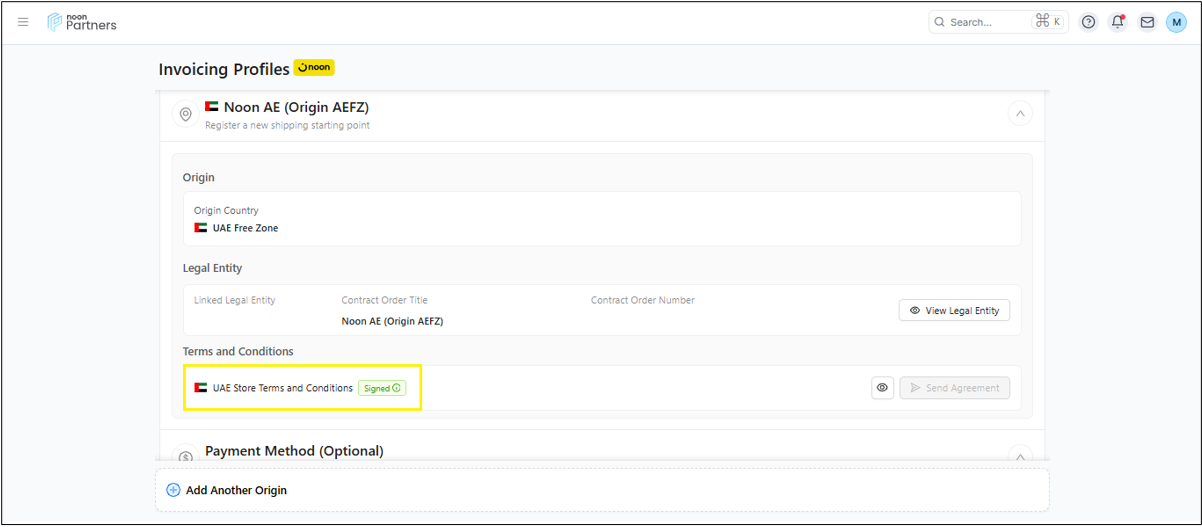Open the mail inbox icon
The width and height of the screenshot is (1202, 527).
(x=1147, y=22)
